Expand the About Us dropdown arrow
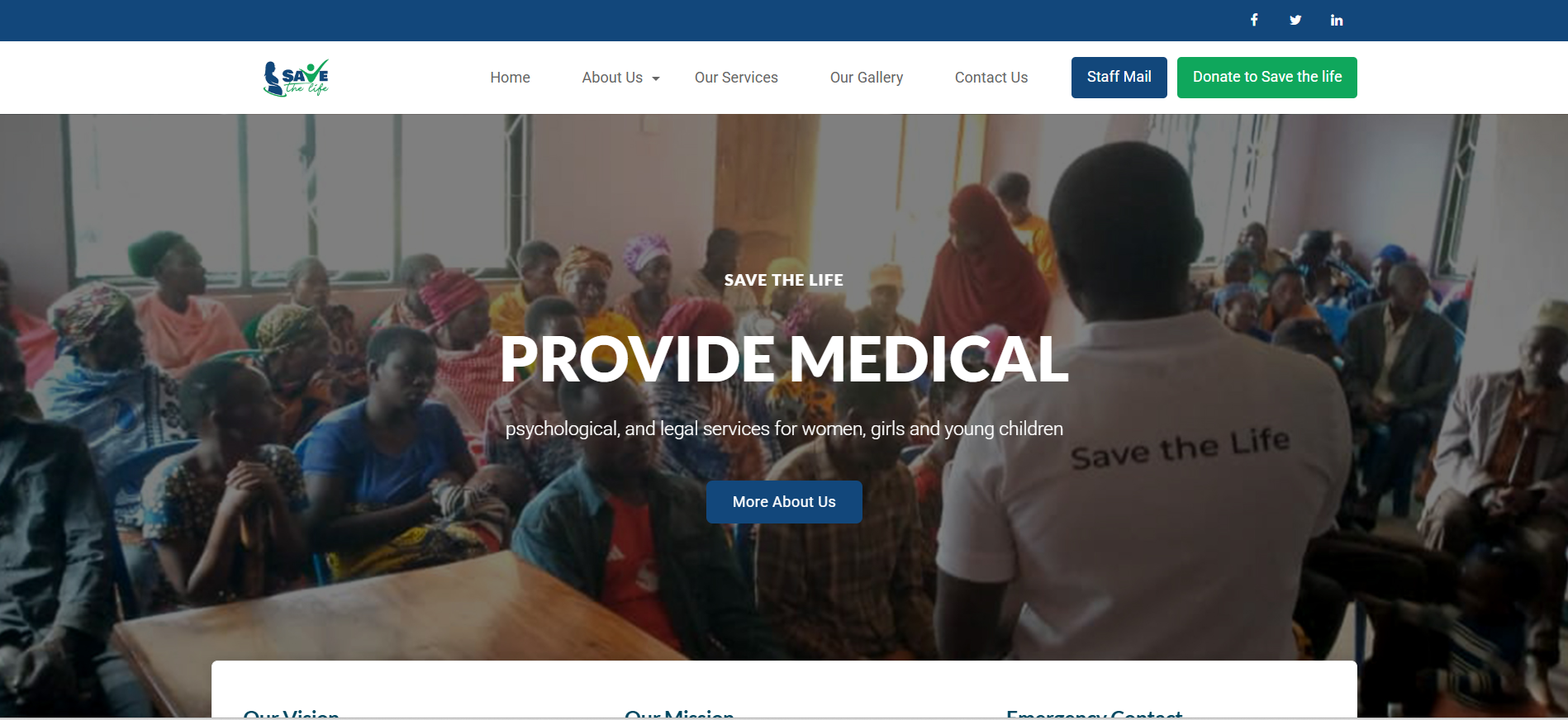The image size is (1568, 720). pos(656,78)
